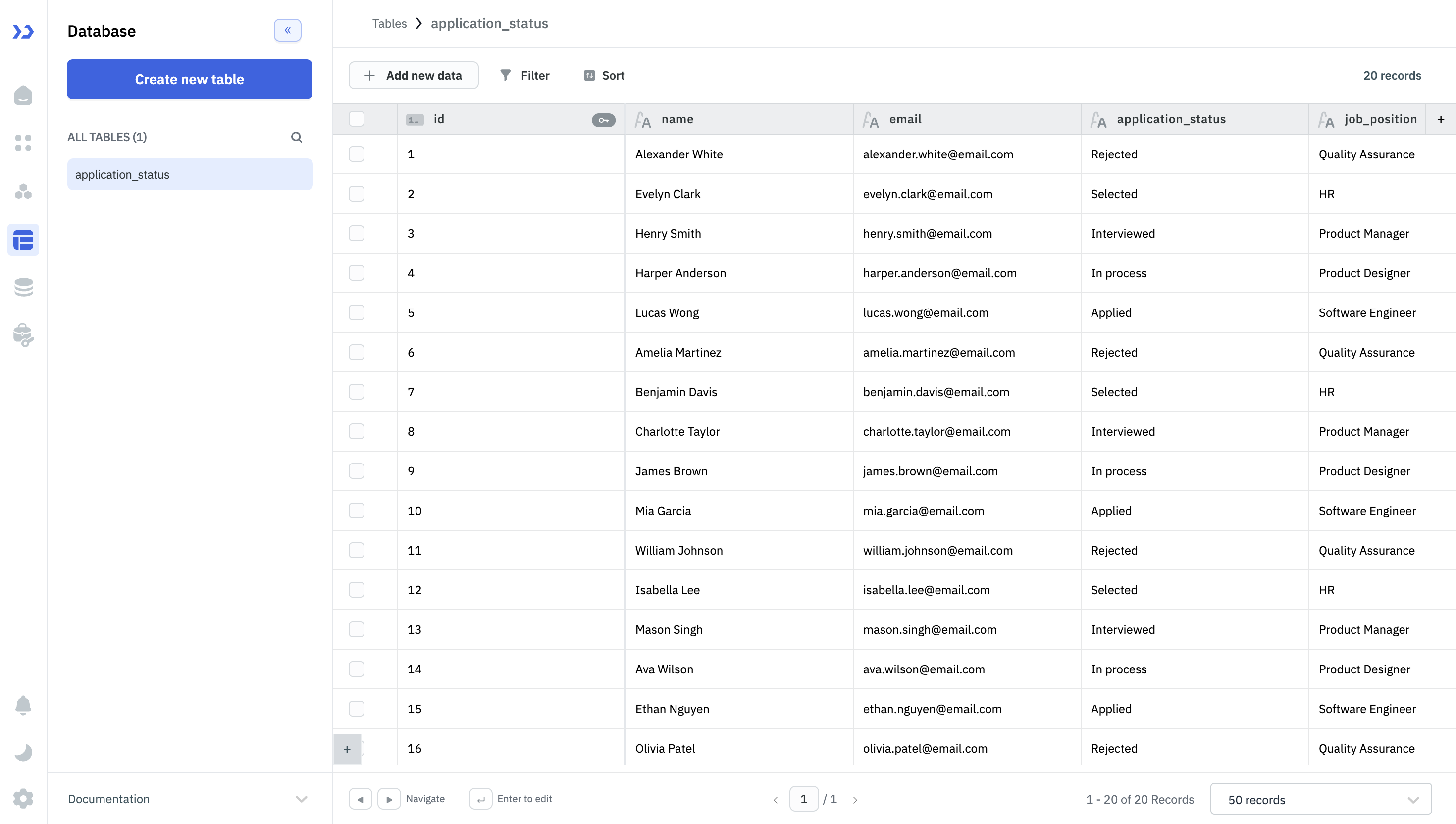Open the database storage icon in sidebar
1456x824 pixels.
23,287
